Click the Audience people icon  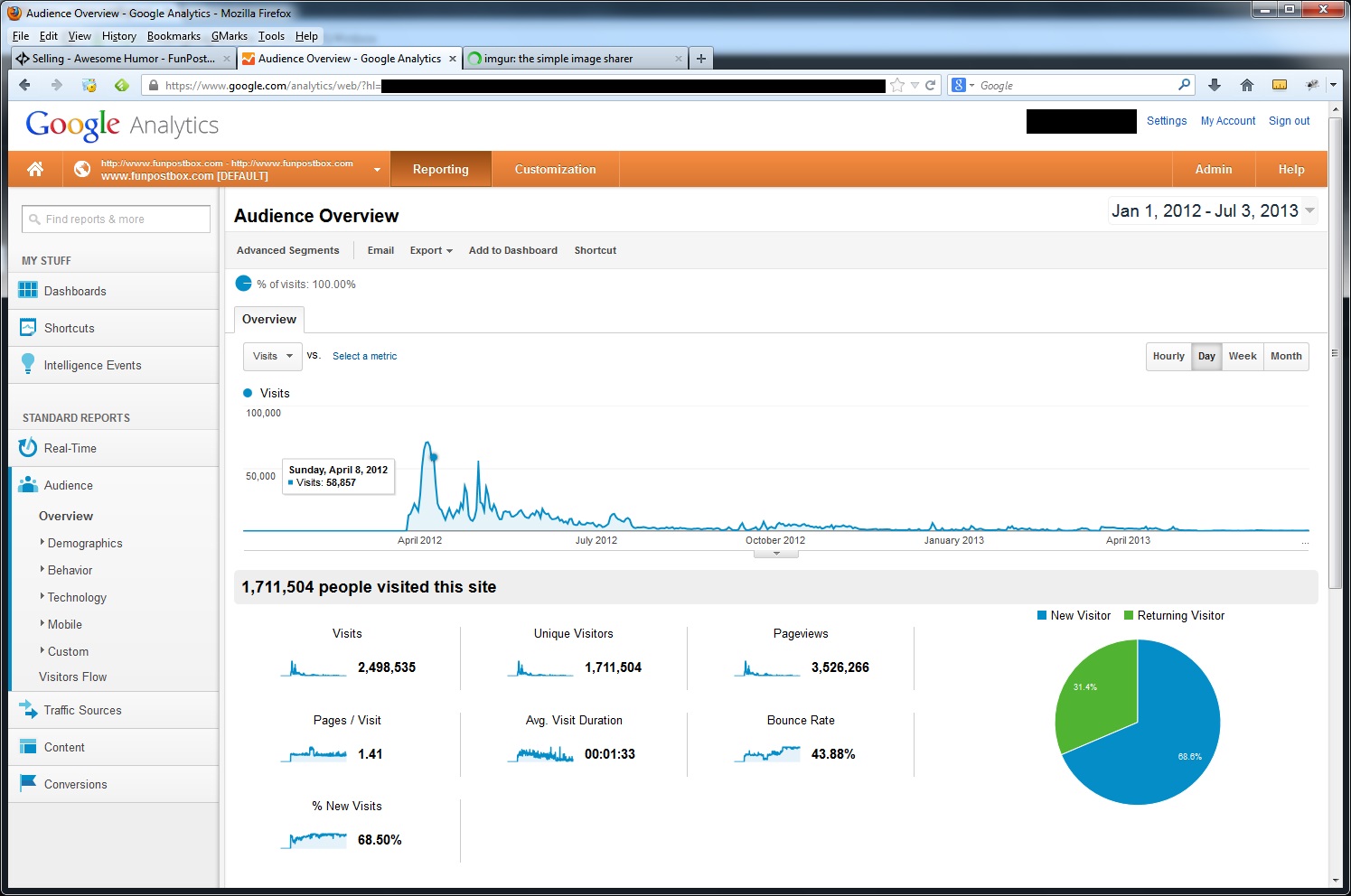tap(28, 484)
